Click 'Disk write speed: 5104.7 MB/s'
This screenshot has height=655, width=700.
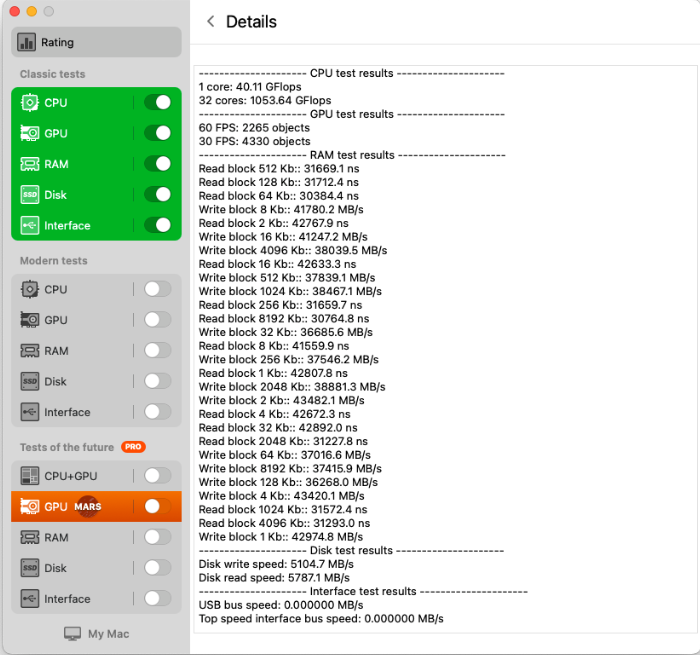[276, 564]
